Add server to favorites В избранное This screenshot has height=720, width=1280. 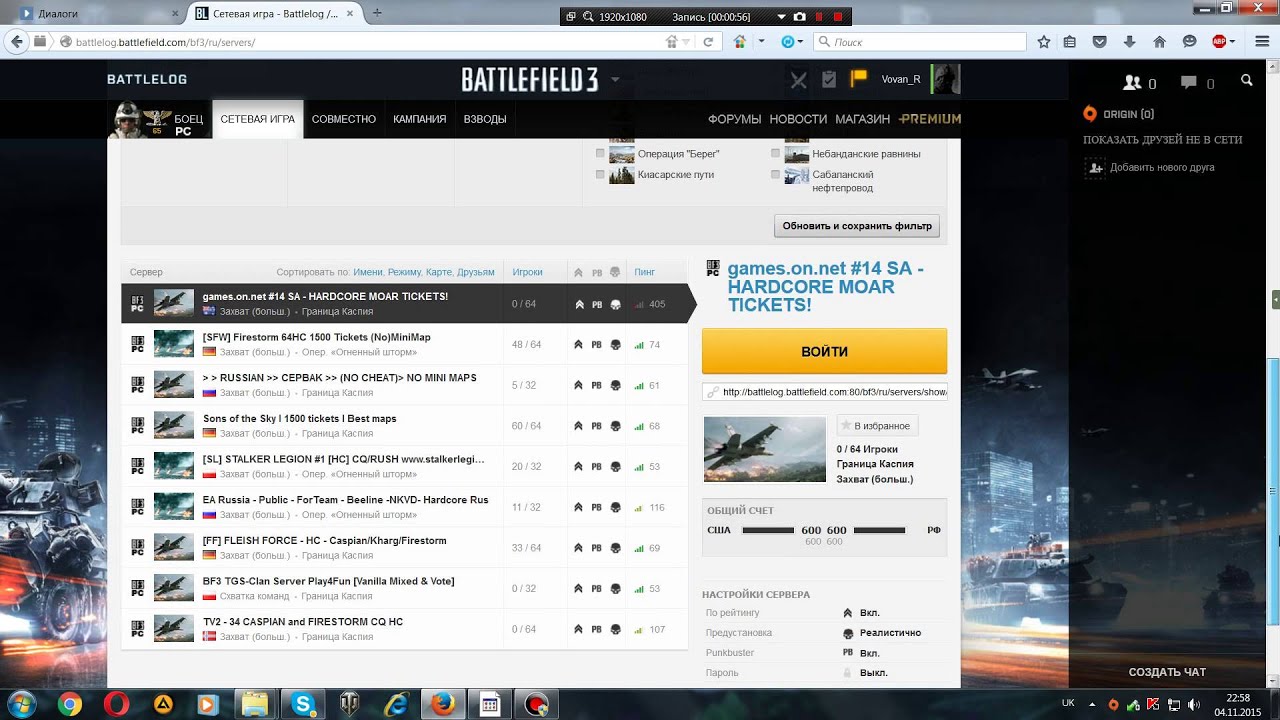pyautogui.click(x=877, y=426)
